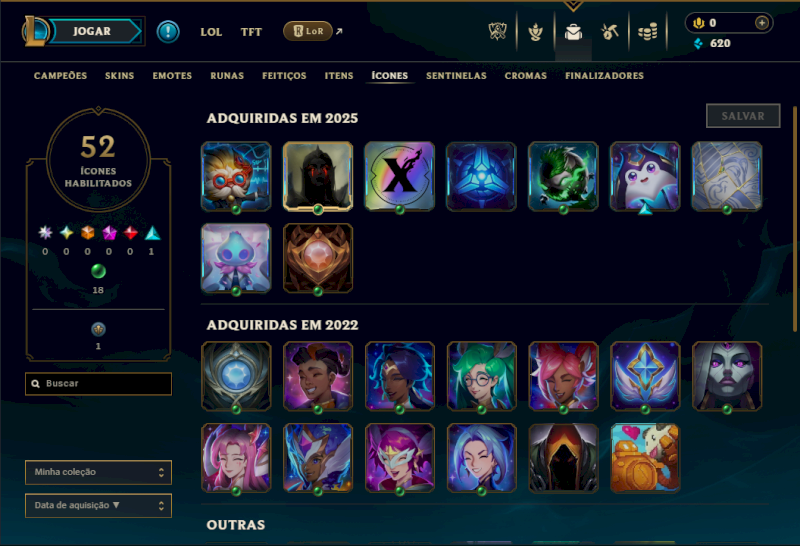Viewport: 800px width, 546px height.
Task: Switch to the Sentinelas tab
Action: pos(456,76)
